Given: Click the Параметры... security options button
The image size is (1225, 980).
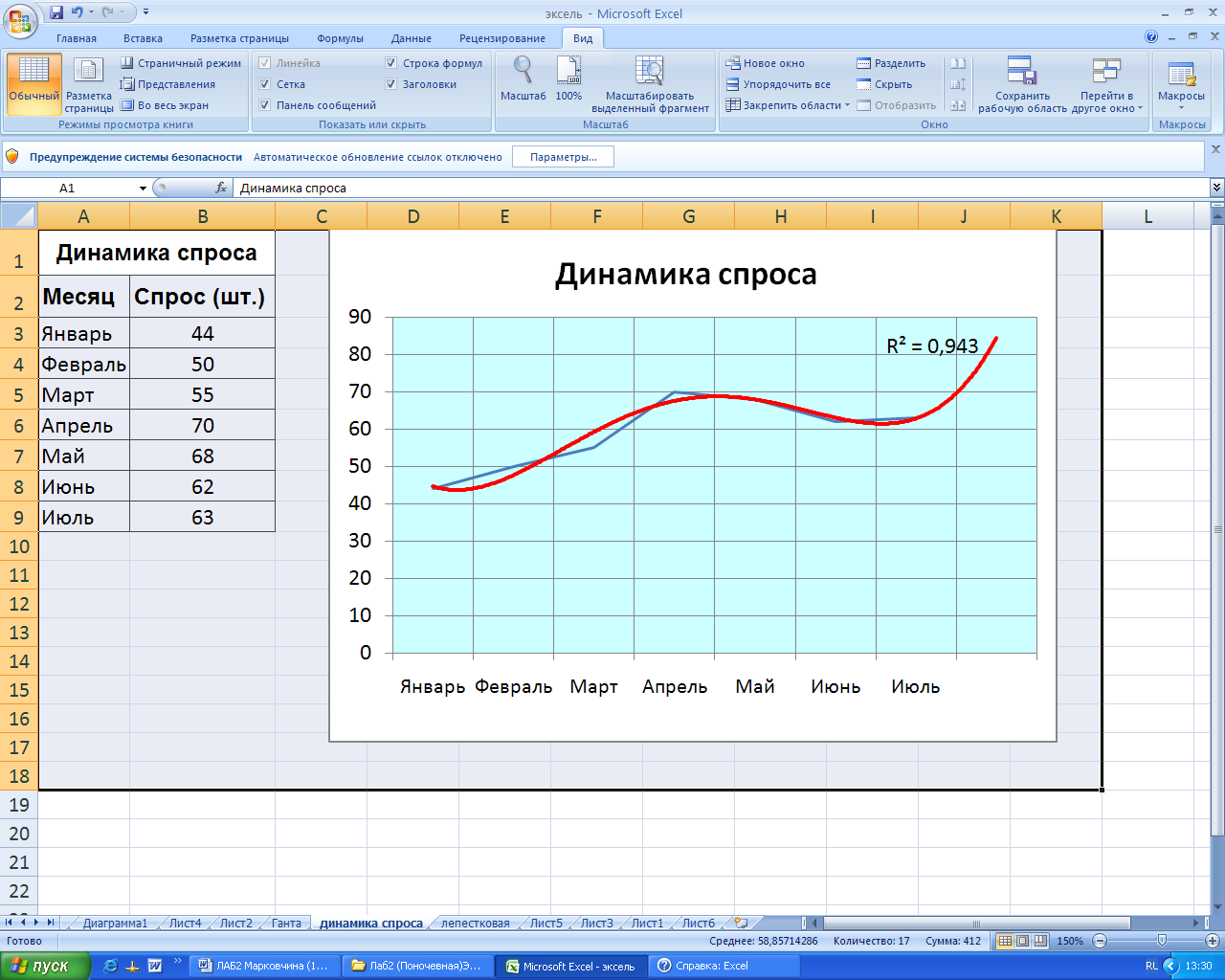Looking at the screenshot, I should (x=563, y=157).
